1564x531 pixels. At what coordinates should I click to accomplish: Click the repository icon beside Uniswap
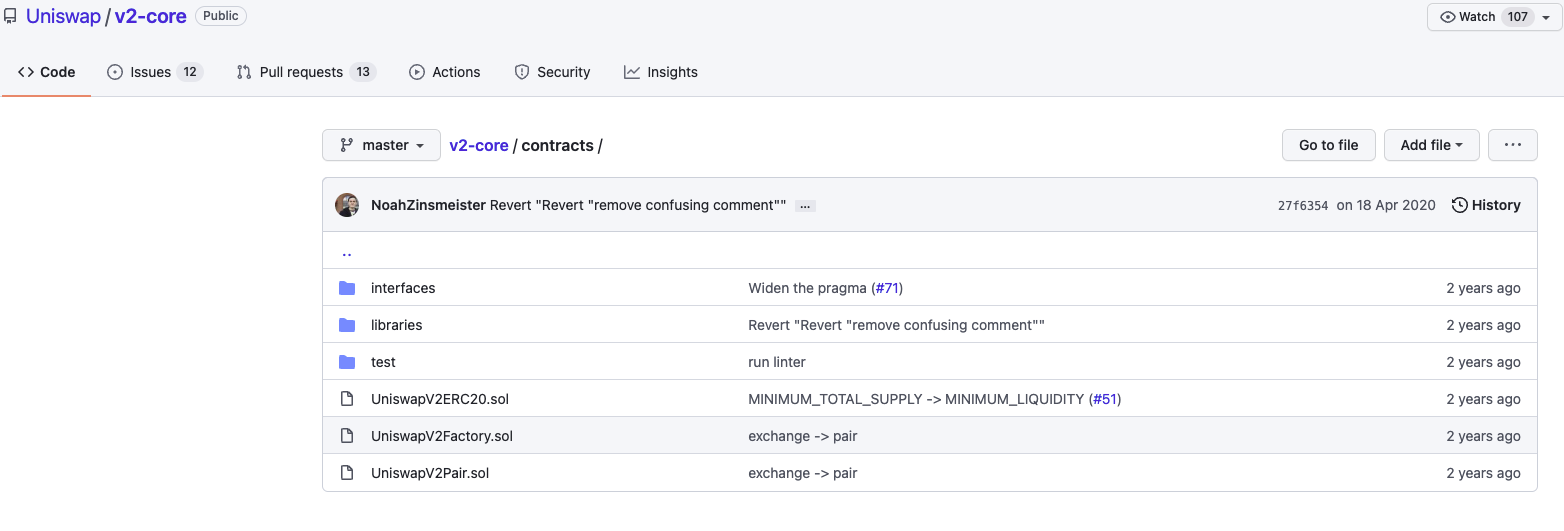[x=9, y=17]
